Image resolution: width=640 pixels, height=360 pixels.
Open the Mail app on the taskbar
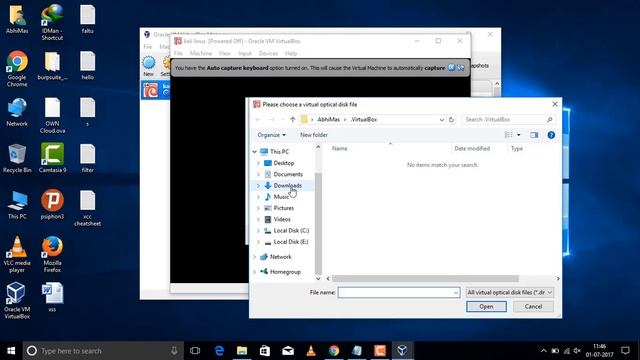[288, 351]
